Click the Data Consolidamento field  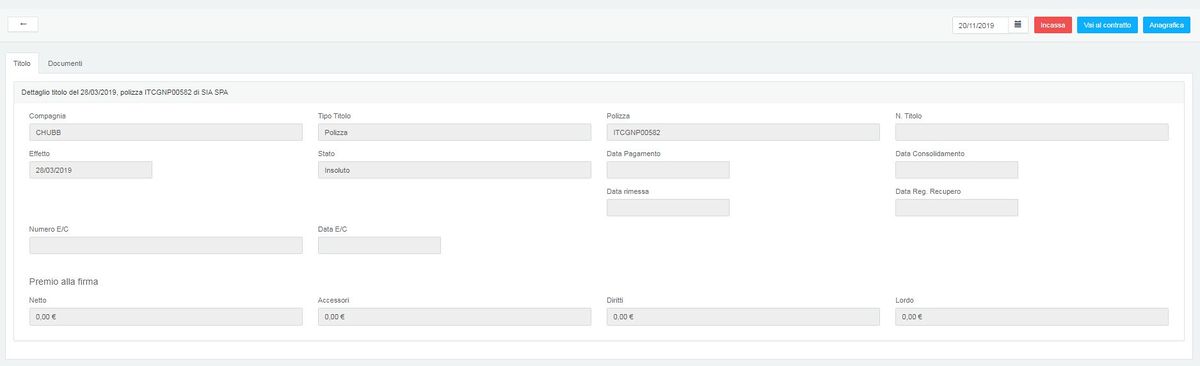click(957, 170)
